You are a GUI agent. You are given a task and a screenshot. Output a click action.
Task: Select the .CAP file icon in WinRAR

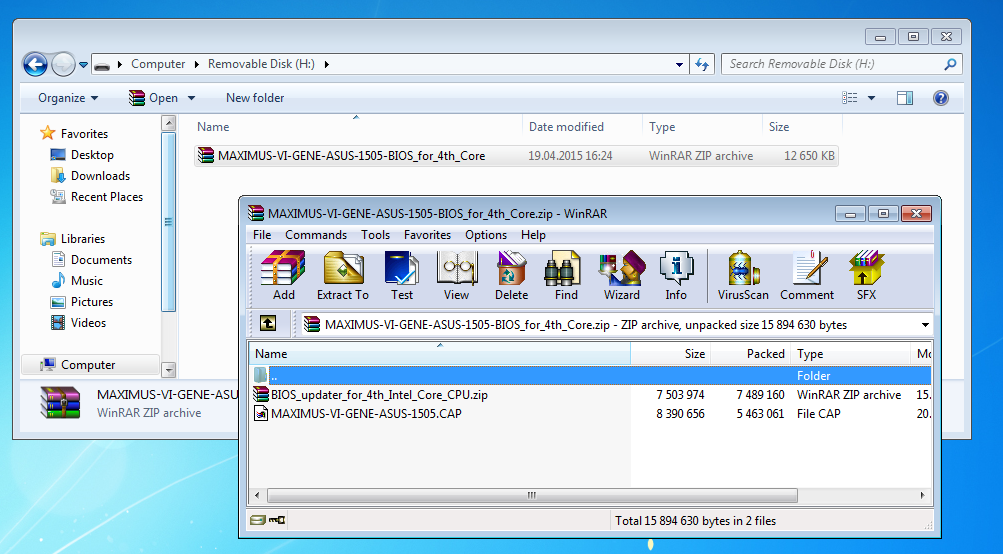pos(261,413)
